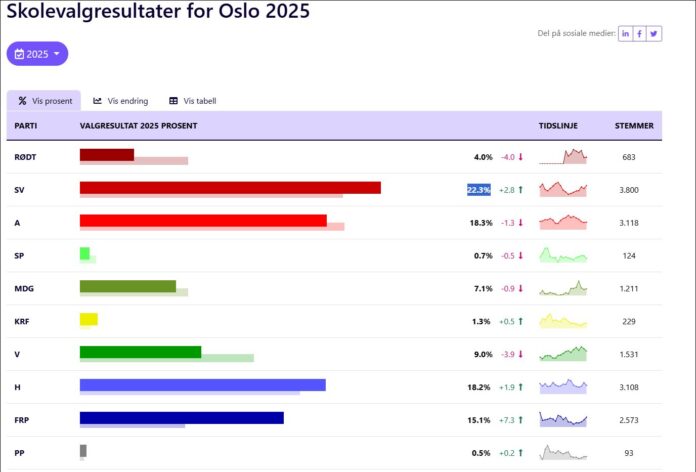Screen dimensions: 696x472
Task: Click the green up arrow beside FRP +7.3
Action: click(521, 420)
